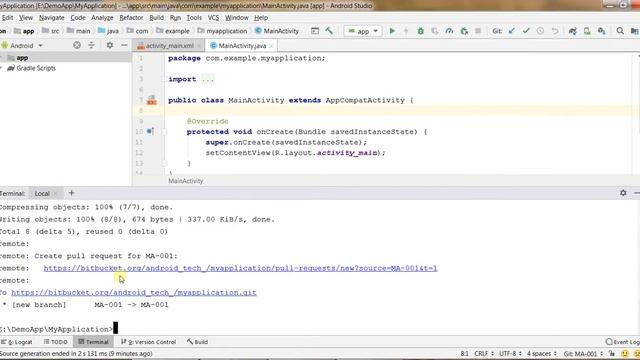640x360 pixels.
Task: Open the View menu
Action: coord(26,18)
